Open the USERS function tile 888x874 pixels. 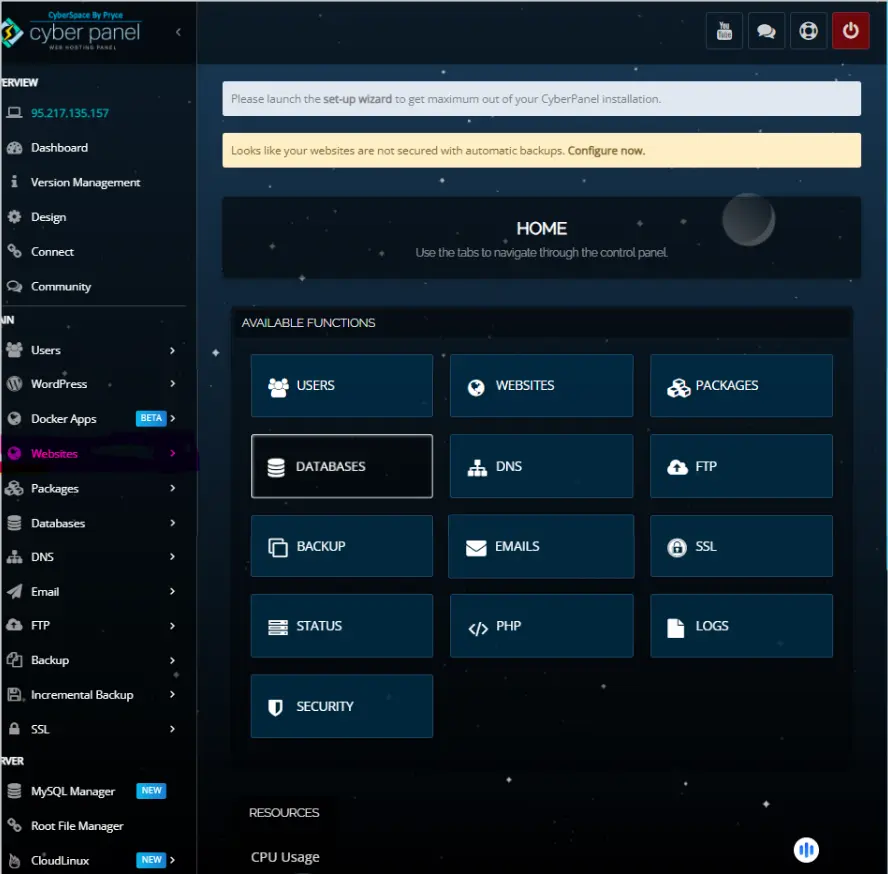coord(341,386)
